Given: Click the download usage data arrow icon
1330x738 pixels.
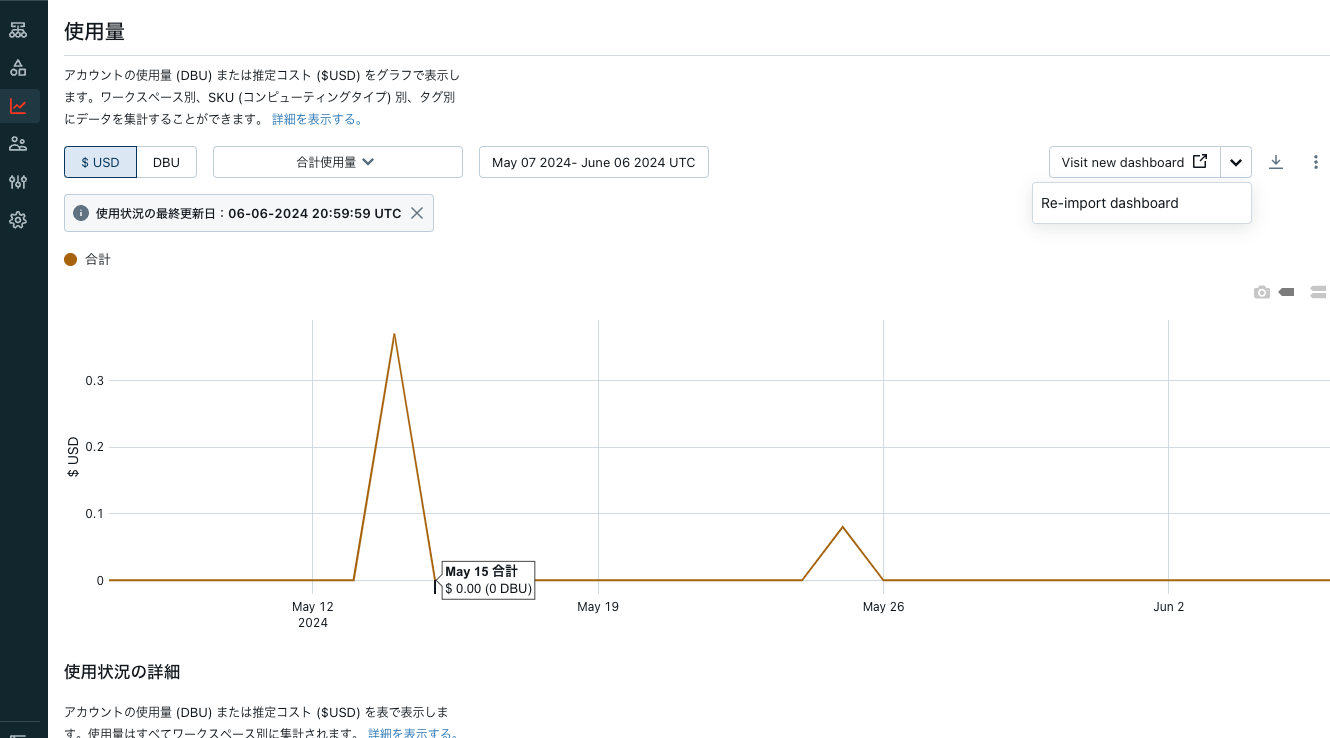Looking at the screenshot, I should click(1276, 161).
